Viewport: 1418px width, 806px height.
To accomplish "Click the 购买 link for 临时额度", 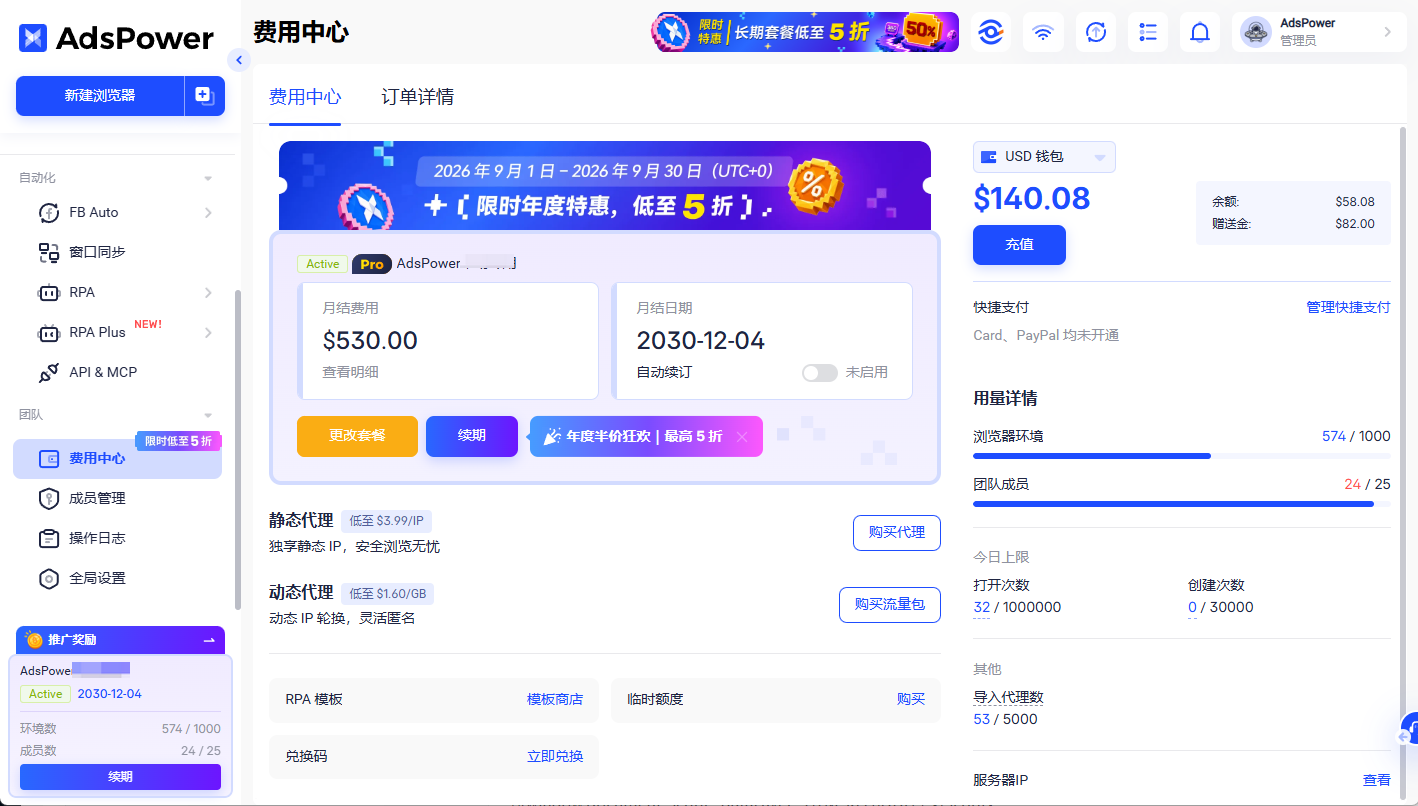I will tap(911, 699).
